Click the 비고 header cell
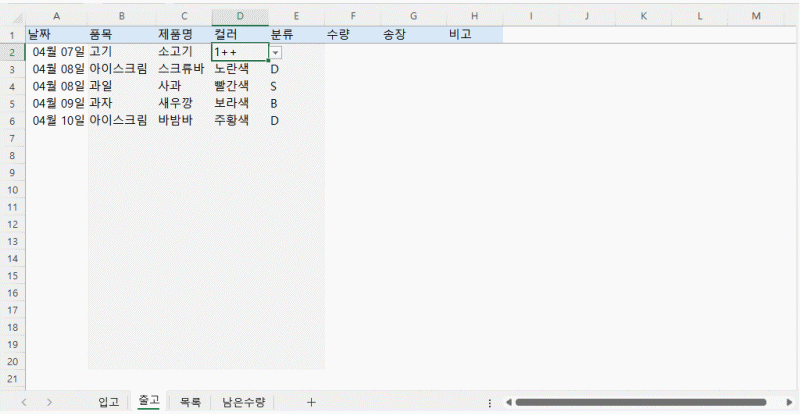800x414 pixels. coord(474,35)
